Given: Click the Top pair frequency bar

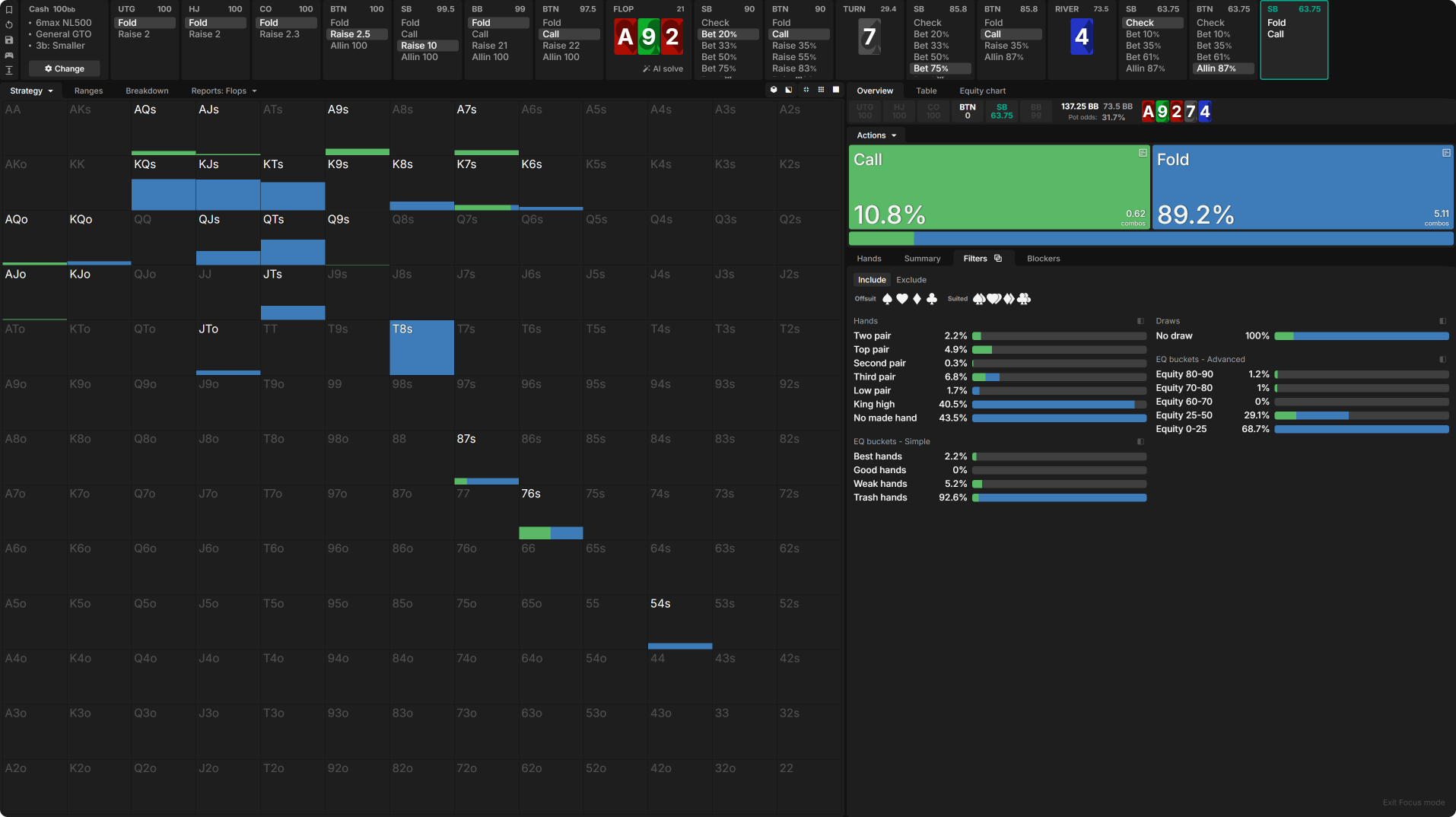Looking at the screenshot, I should [x=1059, y=350].
